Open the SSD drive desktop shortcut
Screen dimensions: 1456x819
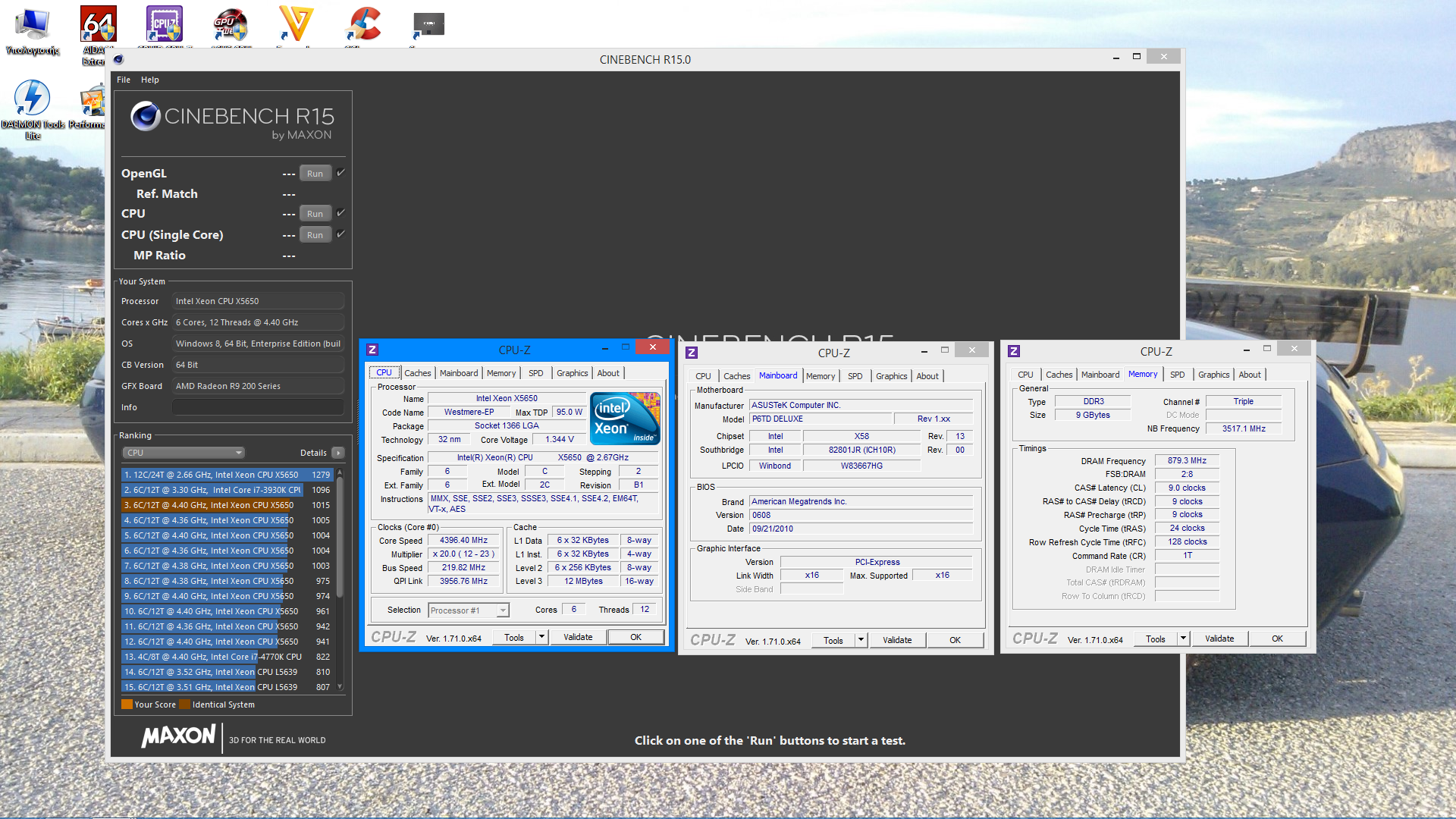[428, 24]
